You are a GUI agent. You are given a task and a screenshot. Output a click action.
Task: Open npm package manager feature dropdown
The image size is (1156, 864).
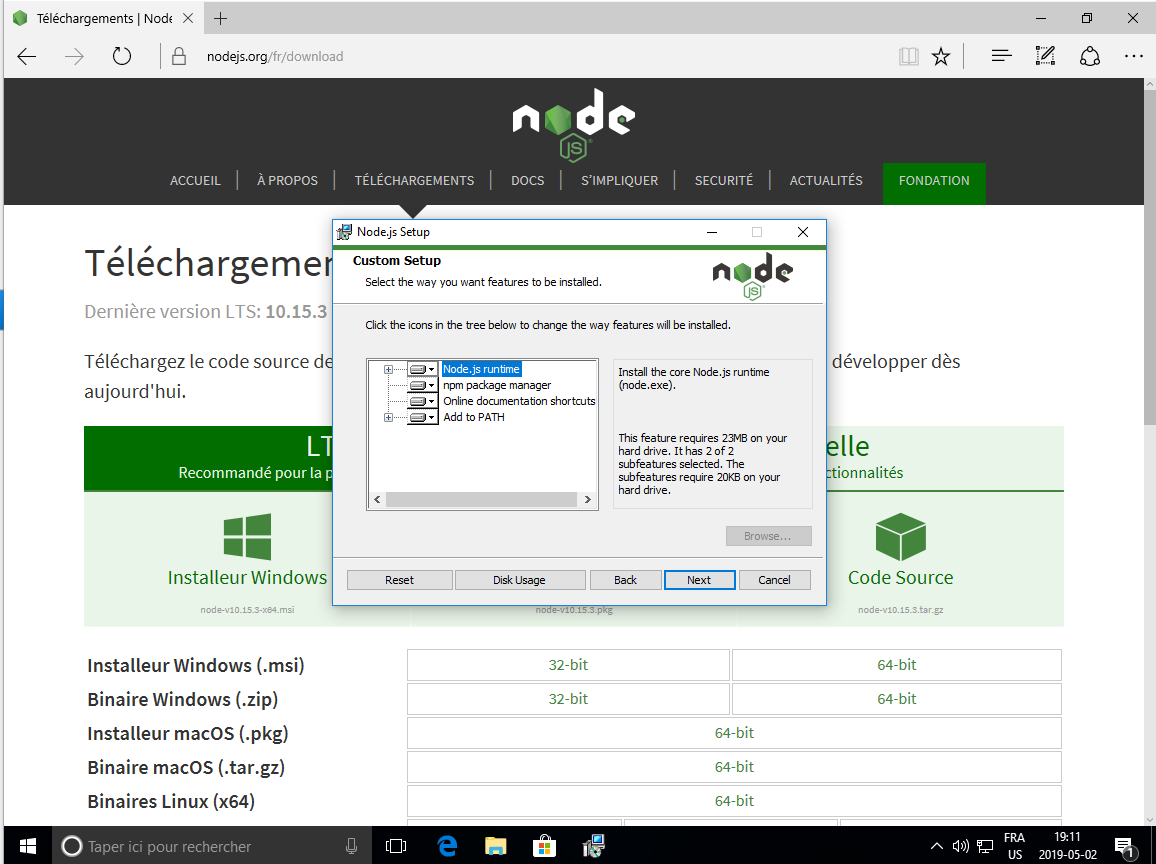coord(423,386)
